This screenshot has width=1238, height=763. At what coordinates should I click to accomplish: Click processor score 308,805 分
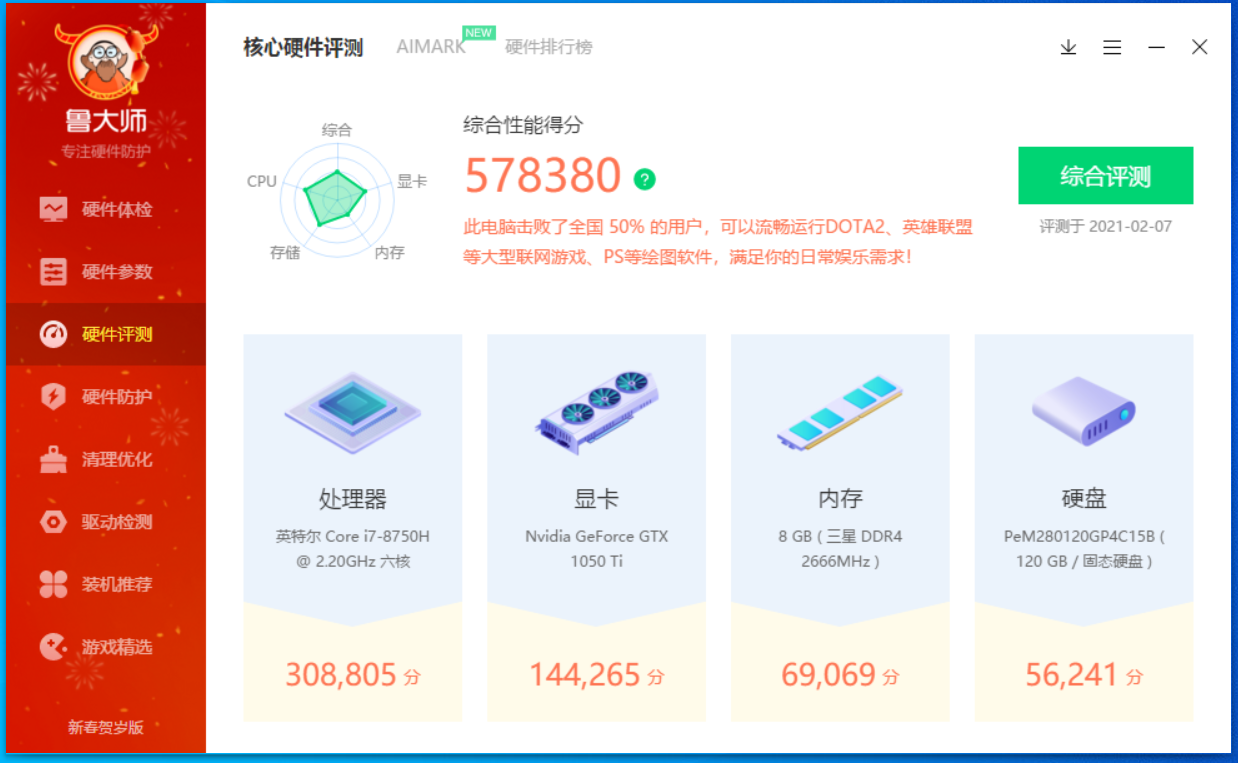coord(352,675)
